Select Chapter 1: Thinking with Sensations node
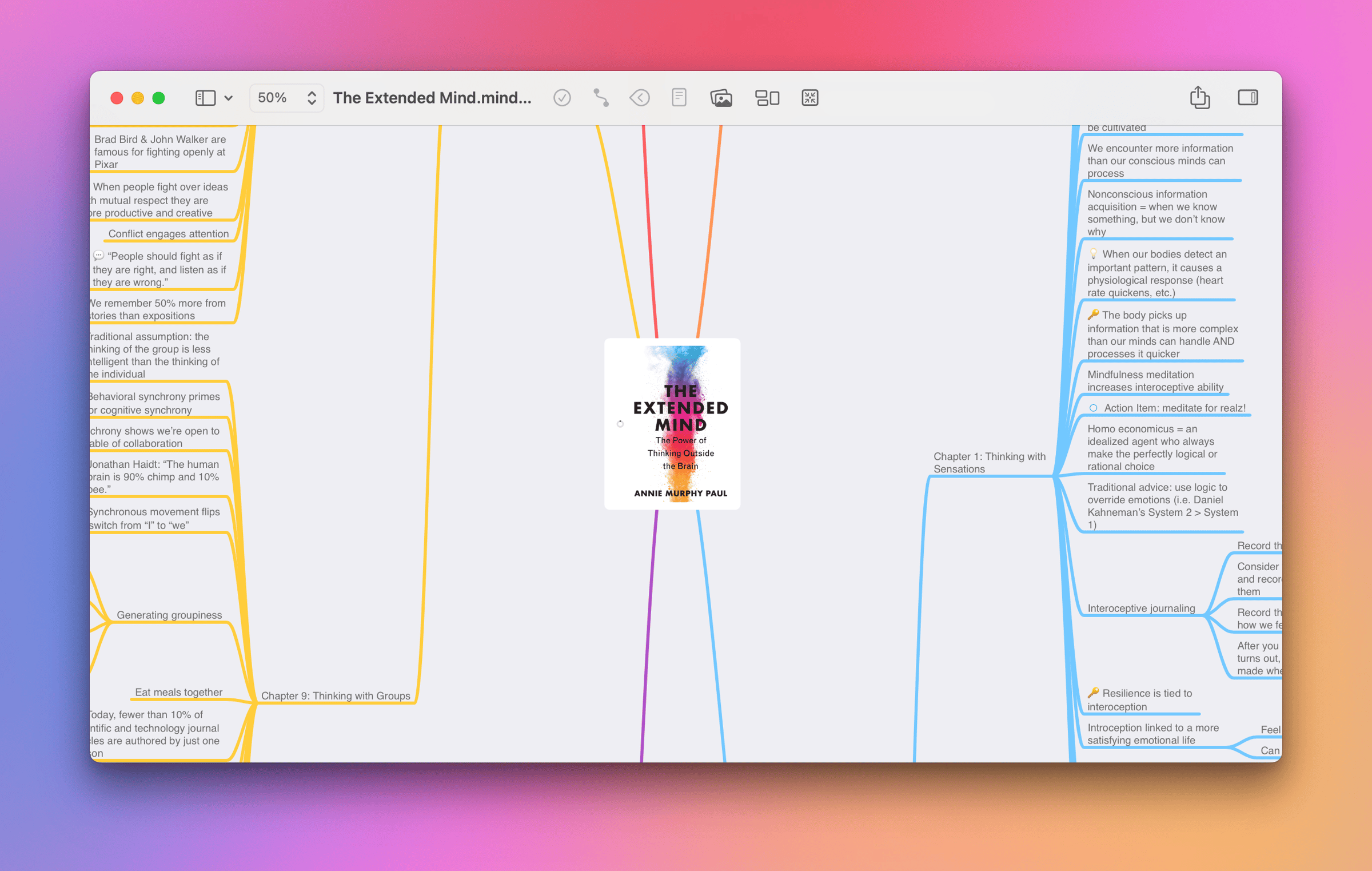 989,463
